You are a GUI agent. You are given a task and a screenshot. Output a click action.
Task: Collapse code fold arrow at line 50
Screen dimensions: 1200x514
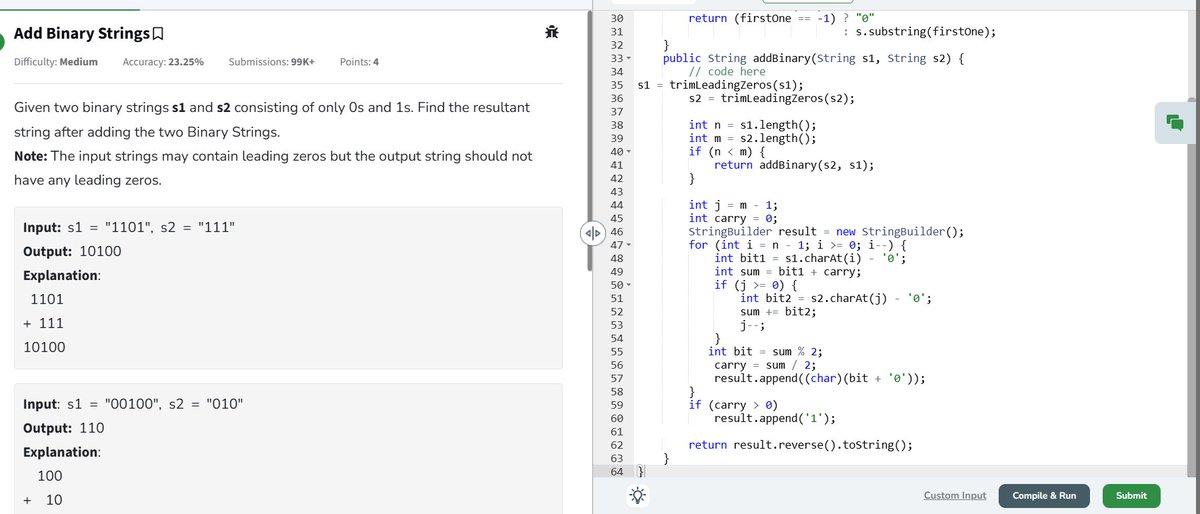pos(628,285)
